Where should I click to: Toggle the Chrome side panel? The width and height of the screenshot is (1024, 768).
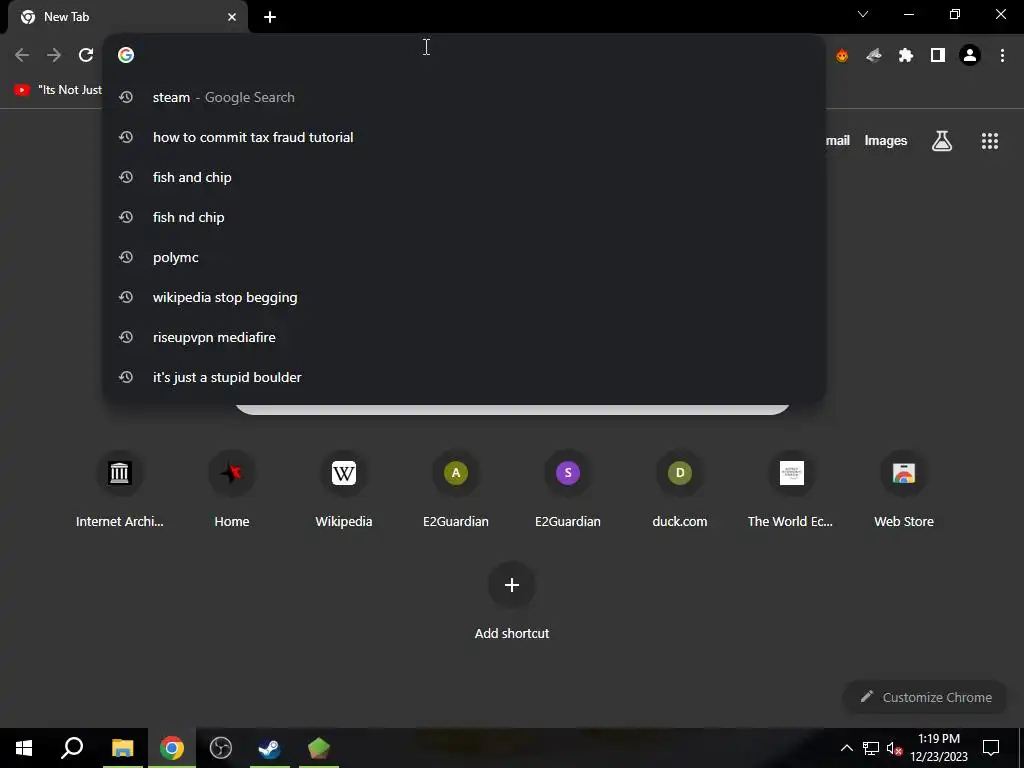[x=938, y=56]
